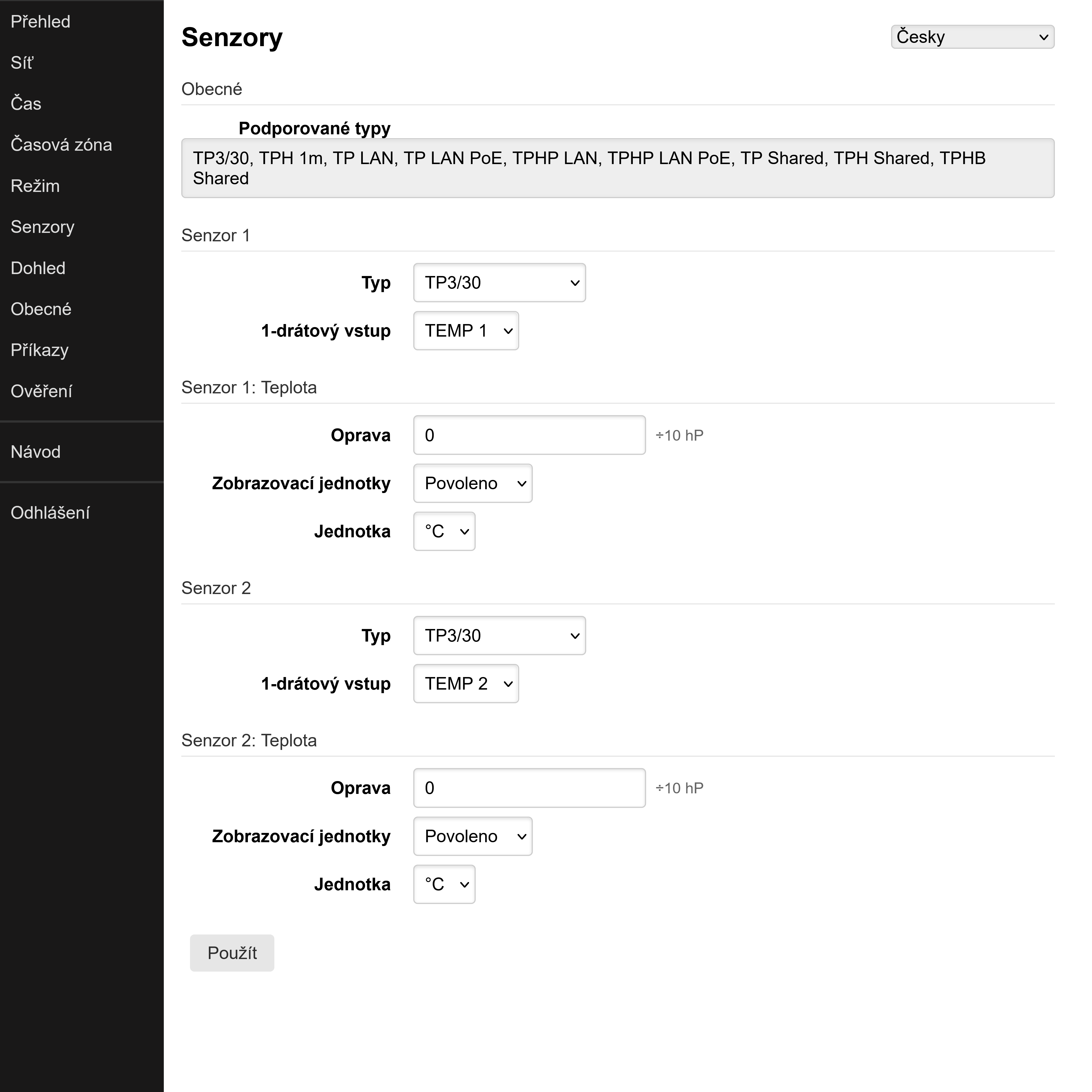Screen dimensions: 1092x1092
Task: Select the Režim menu item
Action: tap(35, 185)
